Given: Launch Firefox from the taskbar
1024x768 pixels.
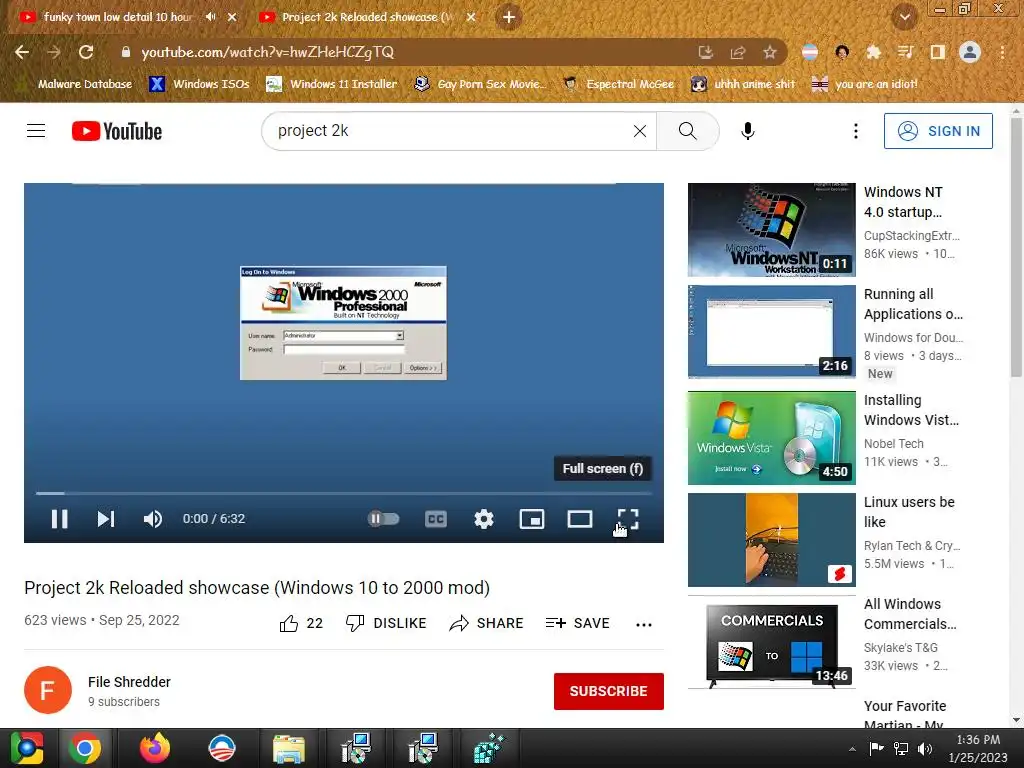Looking at the screenshot, I should [x=155, y=748].
